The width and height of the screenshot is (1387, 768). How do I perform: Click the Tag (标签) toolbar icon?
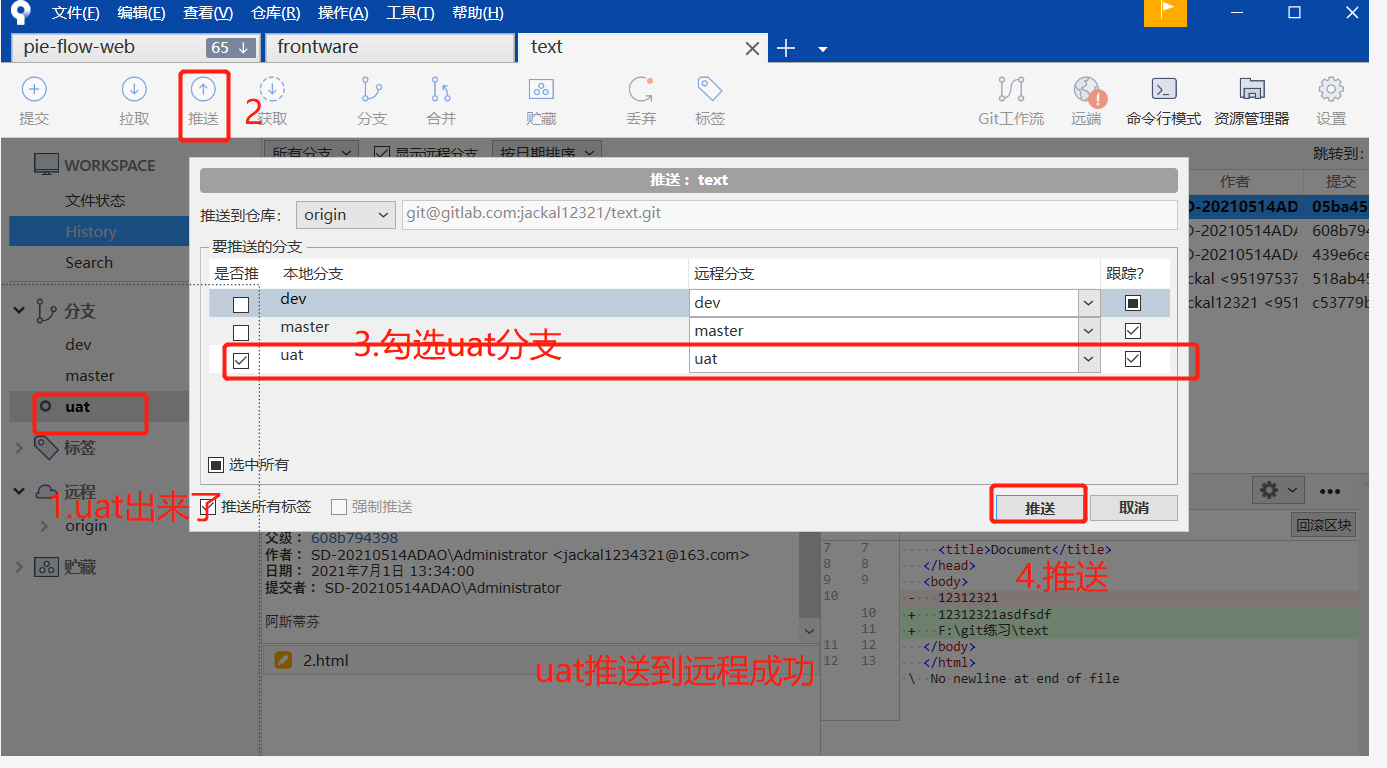click(710, 90)
